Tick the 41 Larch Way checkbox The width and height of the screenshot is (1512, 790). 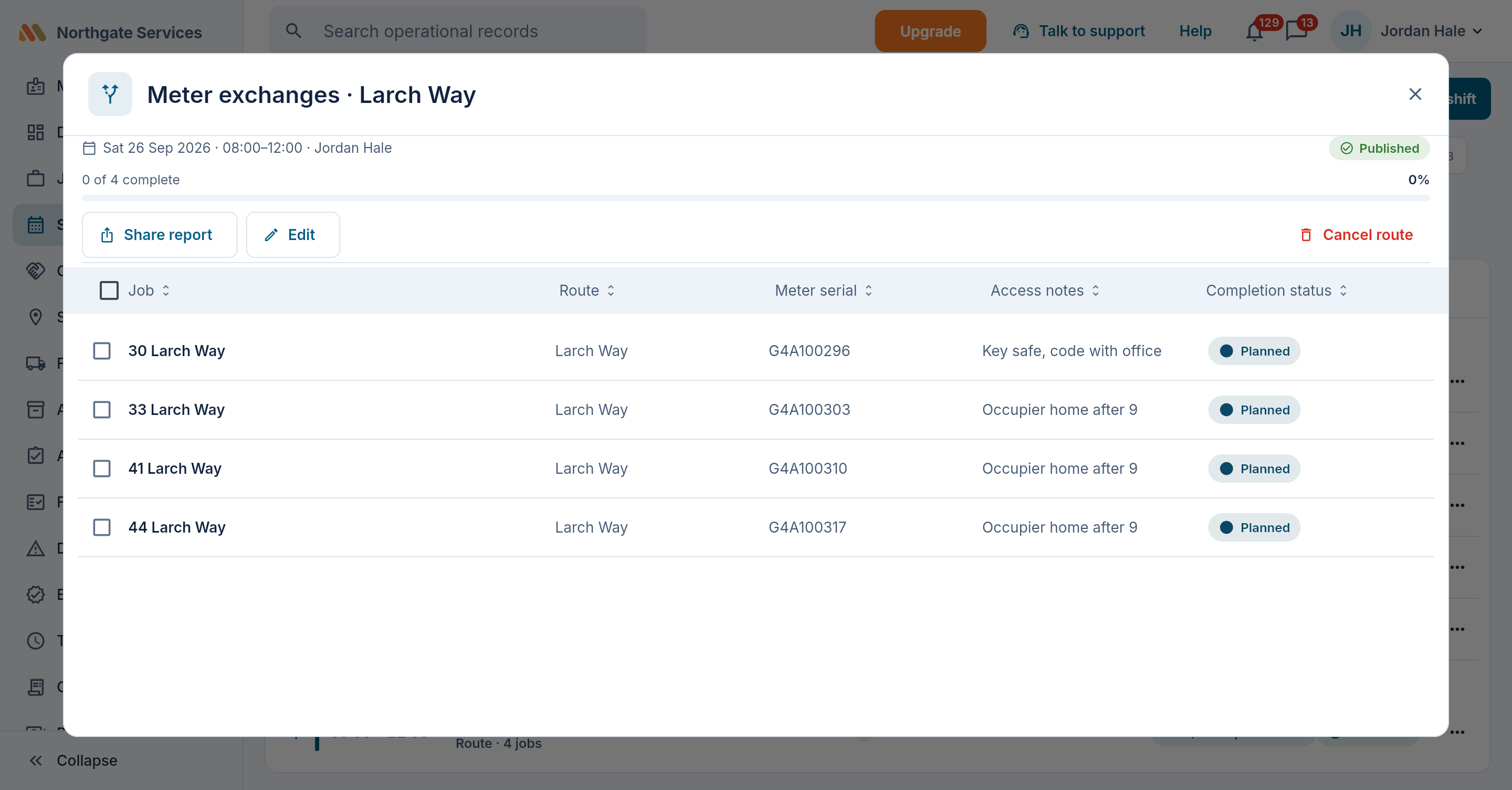pyautogui.click(x=102, y=469)
